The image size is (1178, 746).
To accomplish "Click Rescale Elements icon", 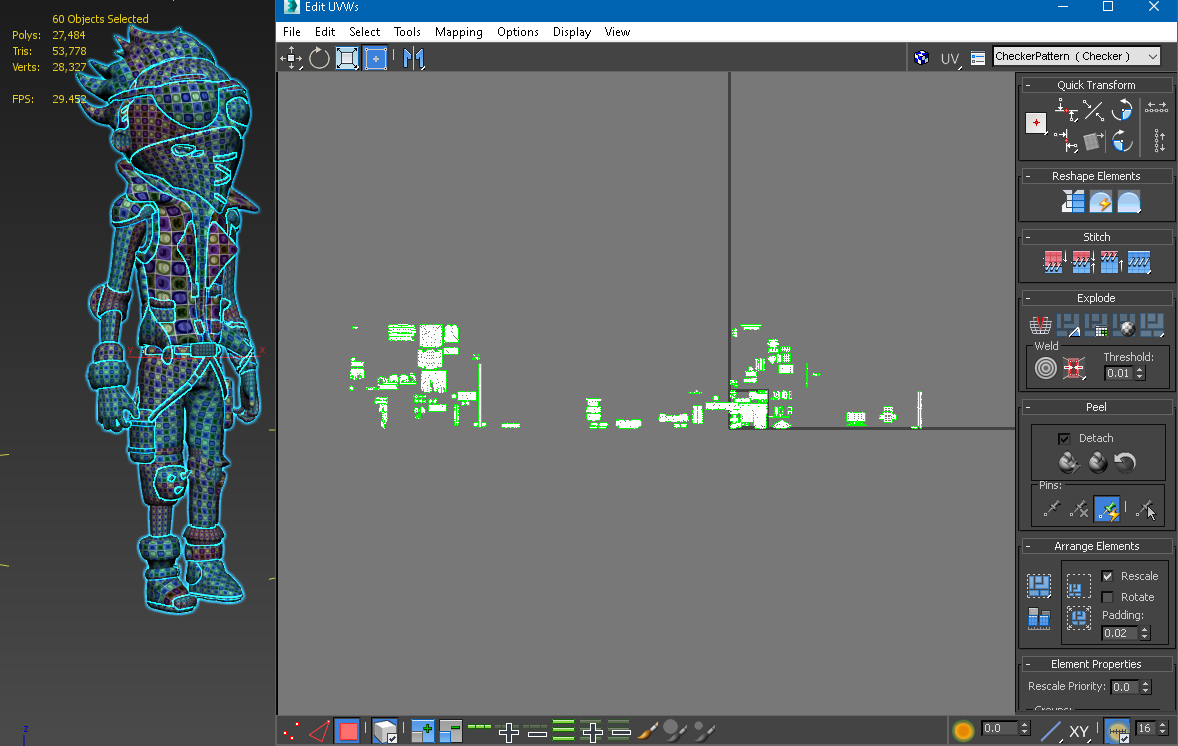I will 1039,618.
